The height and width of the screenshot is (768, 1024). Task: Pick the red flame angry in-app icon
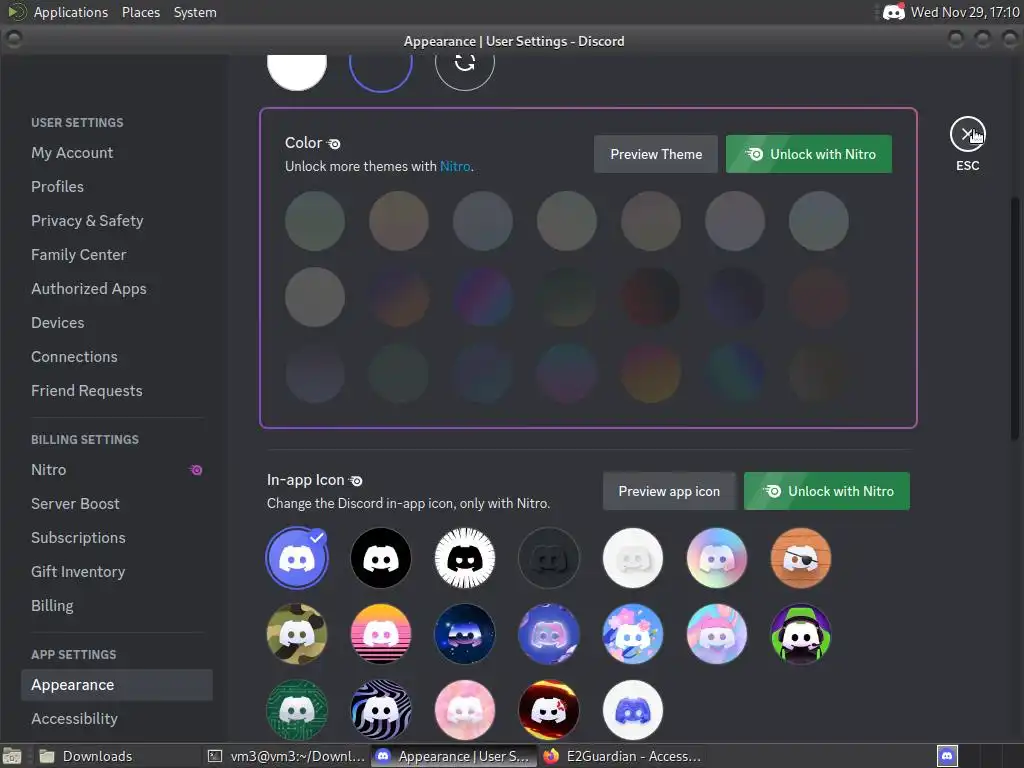(x=549, y=710)
